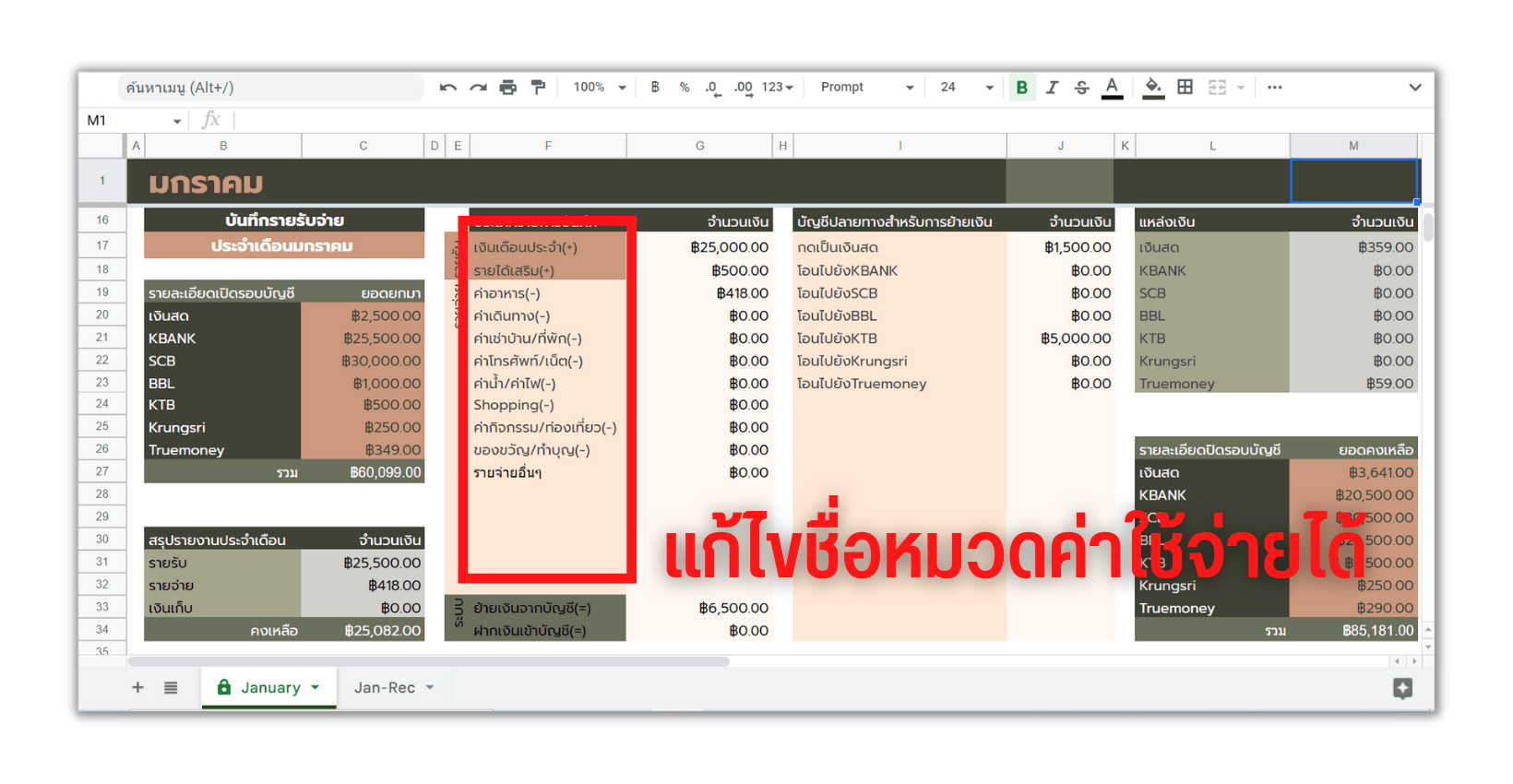
Task: Click the Shopping(-) category cell
Action: click(548, 405)
